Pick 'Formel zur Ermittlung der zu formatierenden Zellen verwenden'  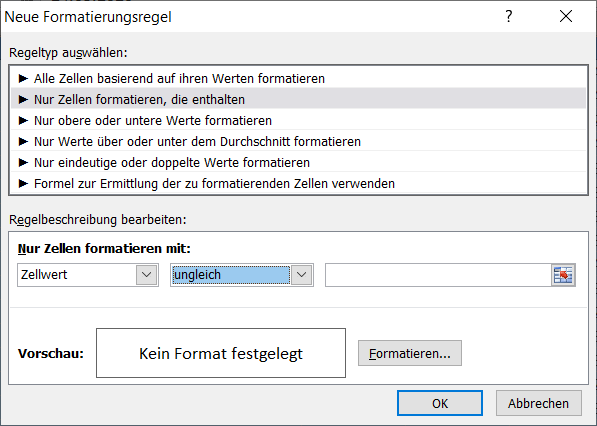pos(298,183)
